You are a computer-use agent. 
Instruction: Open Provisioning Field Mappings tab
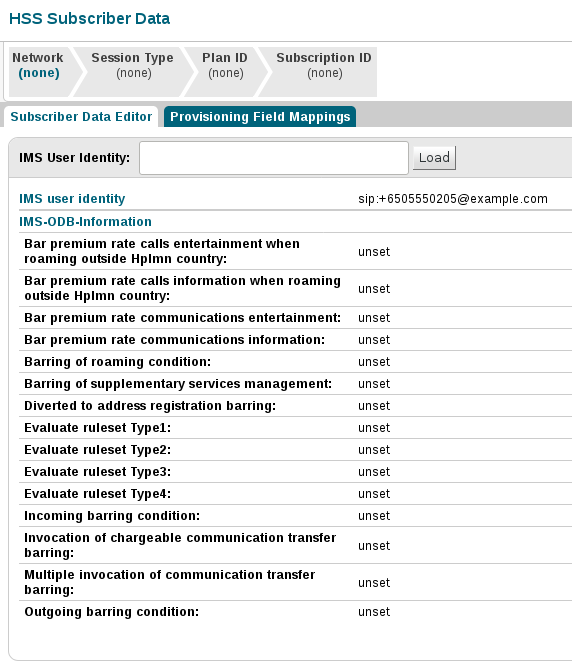pos(260,117)
